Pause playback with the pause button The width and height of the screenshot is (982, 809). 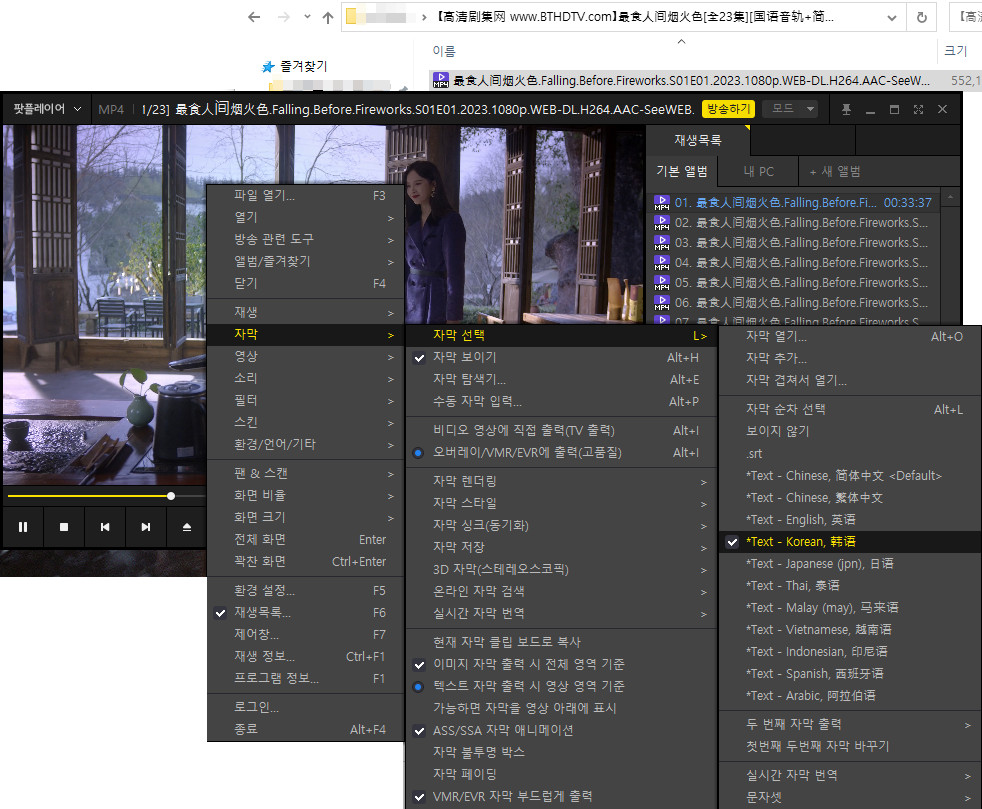[x=23, y=527]
